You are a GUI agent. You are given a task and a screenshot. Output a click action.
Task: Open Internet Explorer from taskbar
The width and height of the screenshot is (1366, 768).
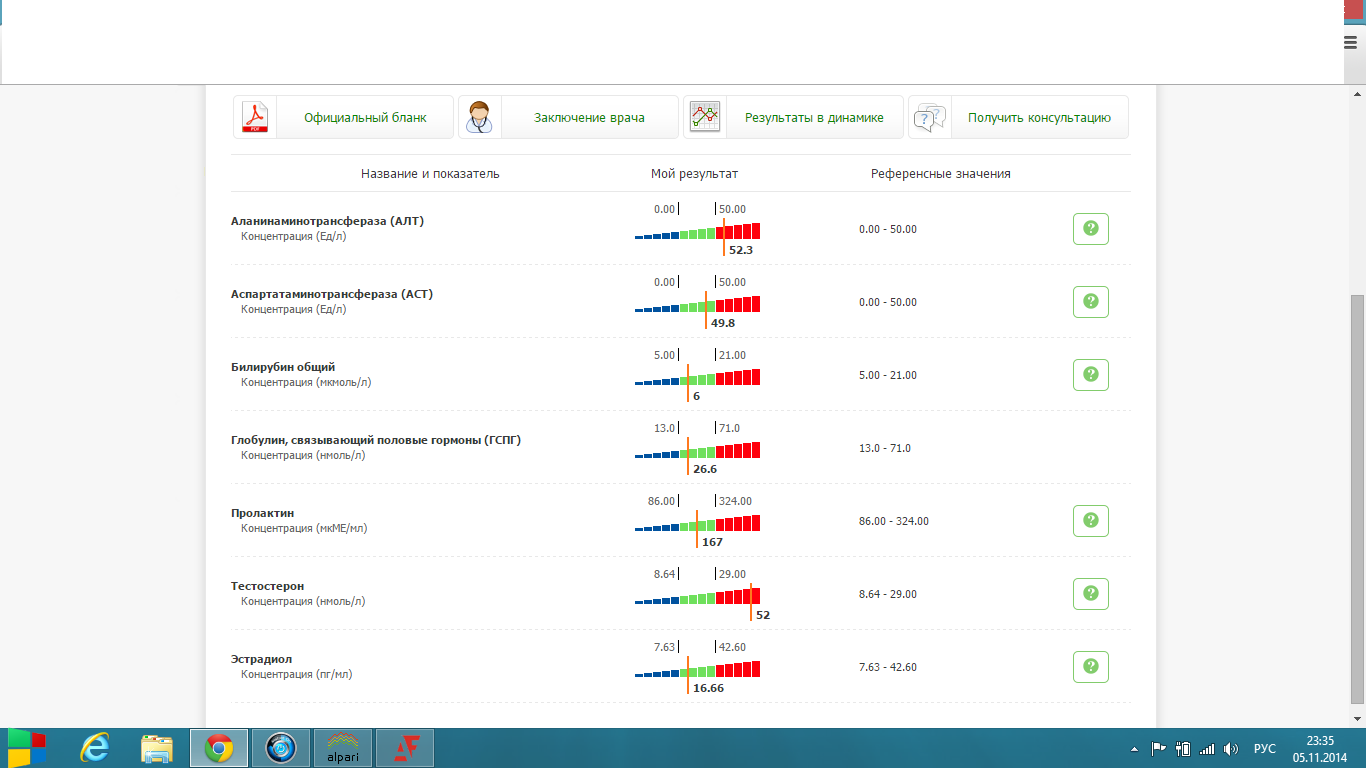[x=96, y=748]
